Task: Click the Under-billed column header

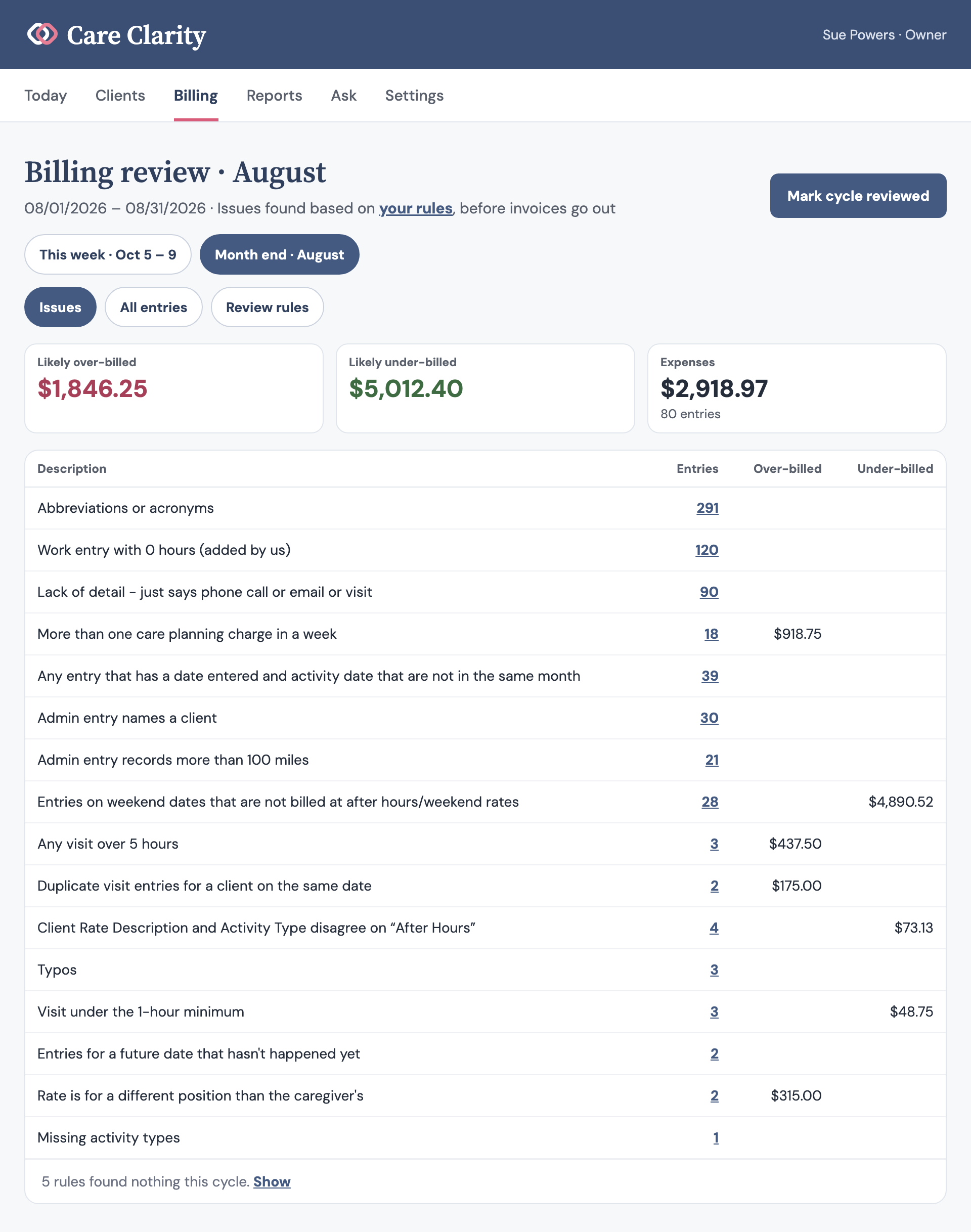Action: (x=895, y=469)
